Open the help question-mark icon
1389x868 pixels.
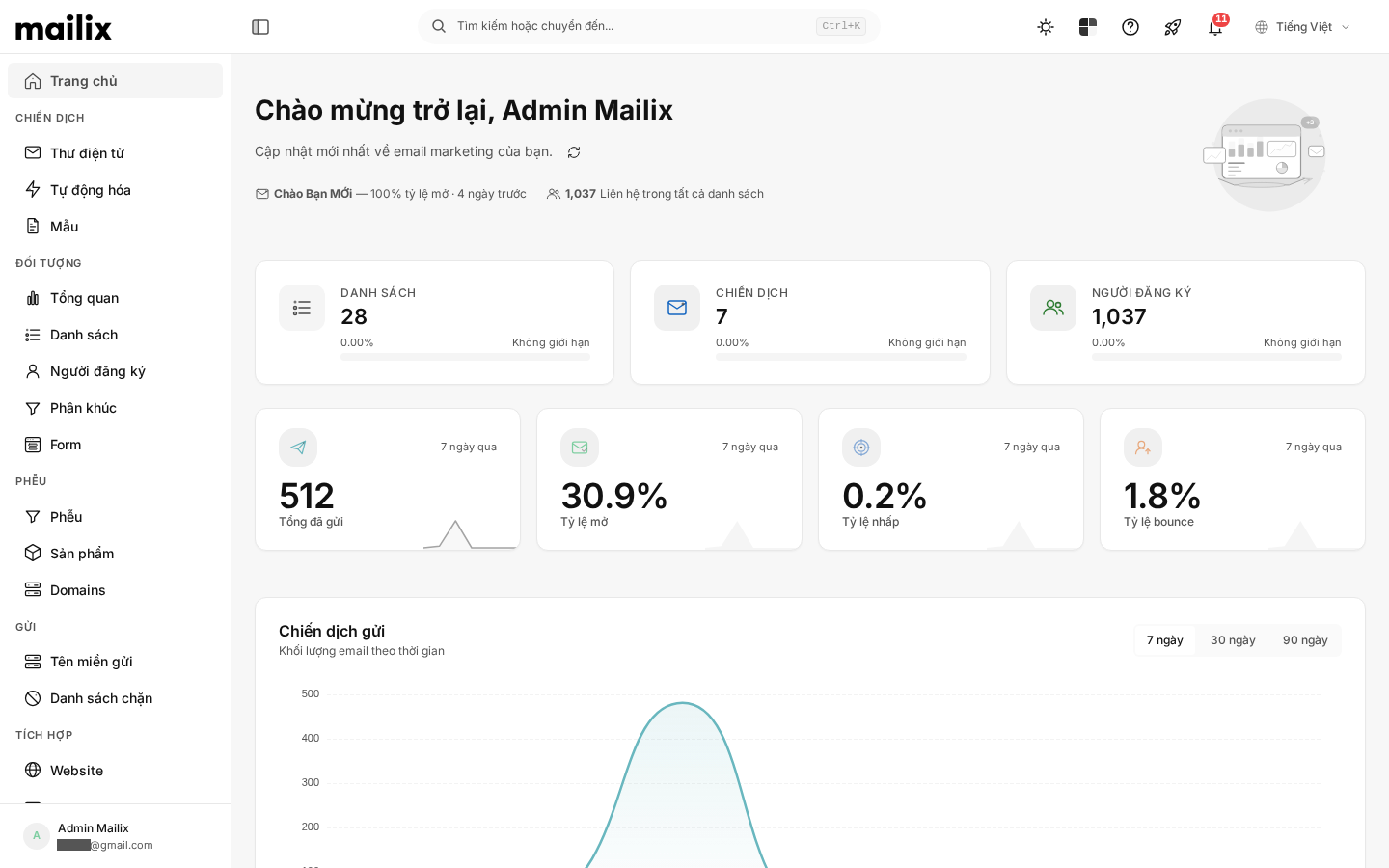coord(1130,27)
